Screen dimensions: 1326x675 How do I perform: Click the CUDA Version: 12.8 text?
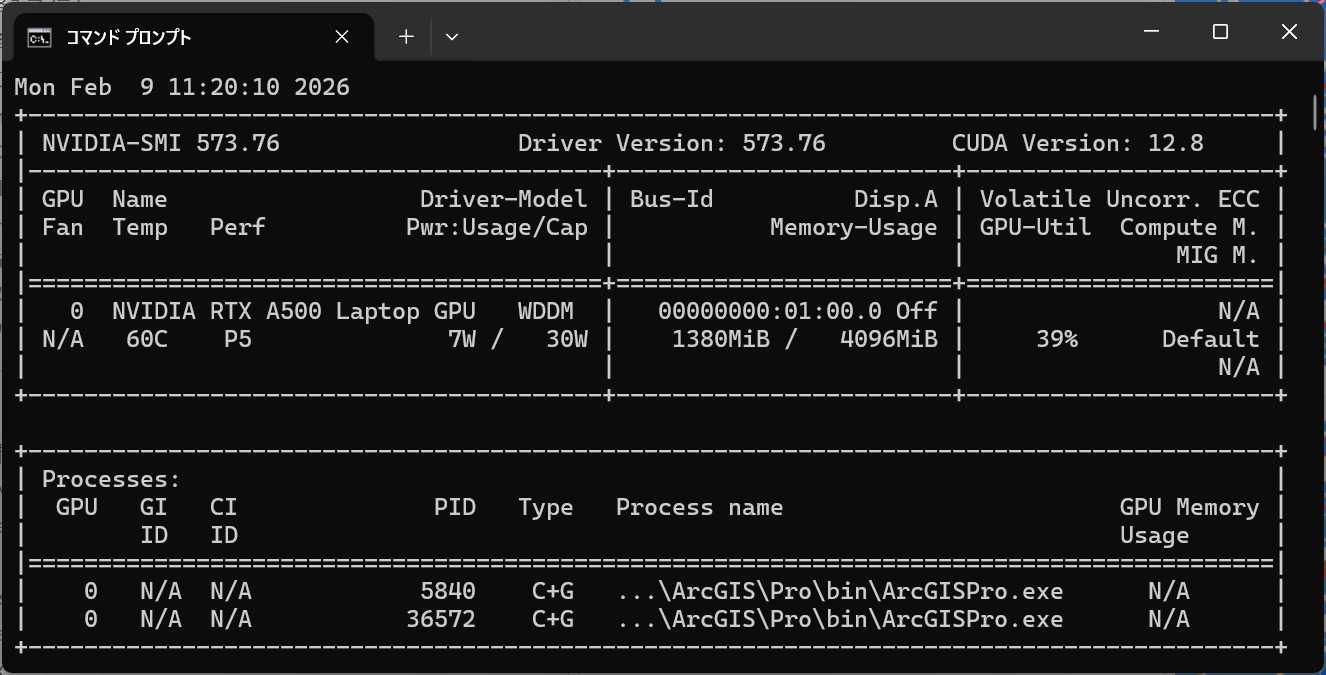point(1077,143)
